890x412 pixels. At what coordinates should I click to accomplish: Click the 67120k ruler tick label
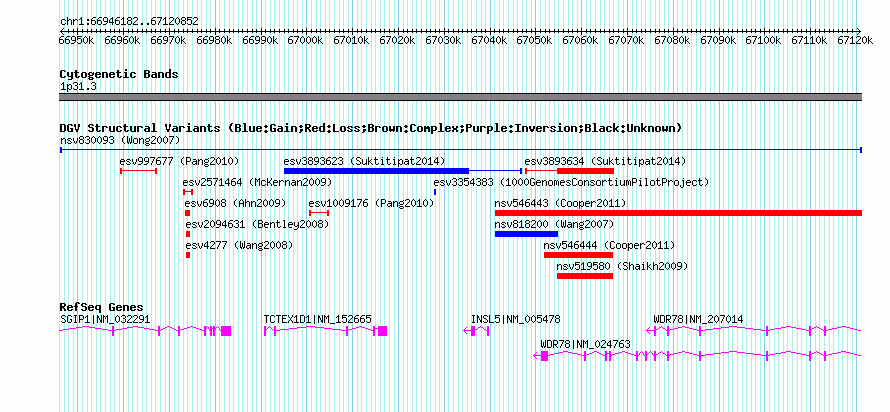click(x=855, y=40)
